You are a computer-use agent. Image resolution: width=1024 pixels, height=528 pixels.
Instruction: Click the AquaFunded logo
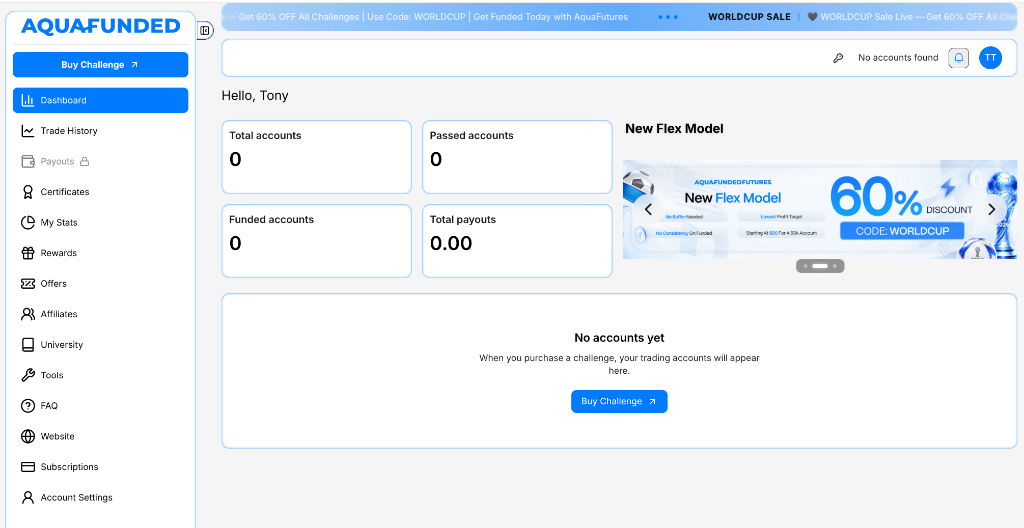pyautogui.click(x=101, y=26)
